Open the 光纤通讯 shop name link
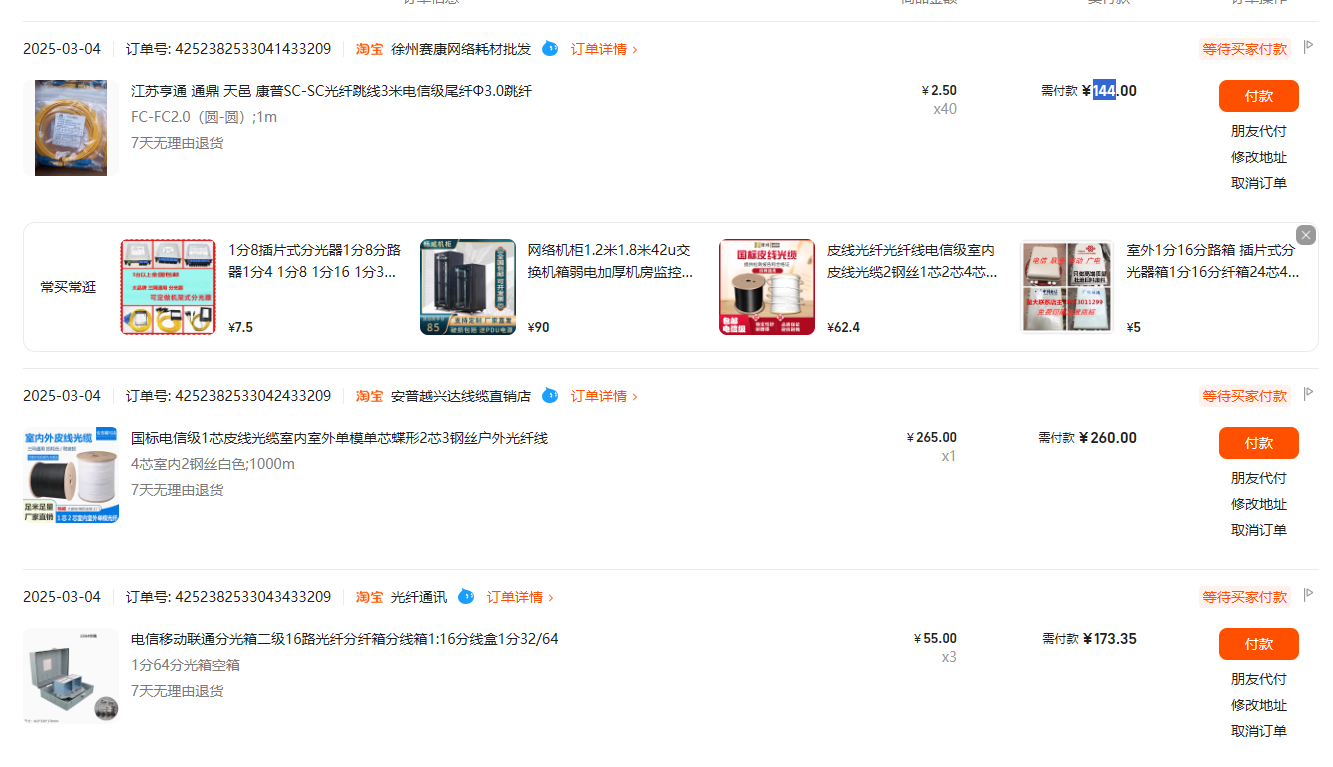1333x767 pixels. point(419,597)
